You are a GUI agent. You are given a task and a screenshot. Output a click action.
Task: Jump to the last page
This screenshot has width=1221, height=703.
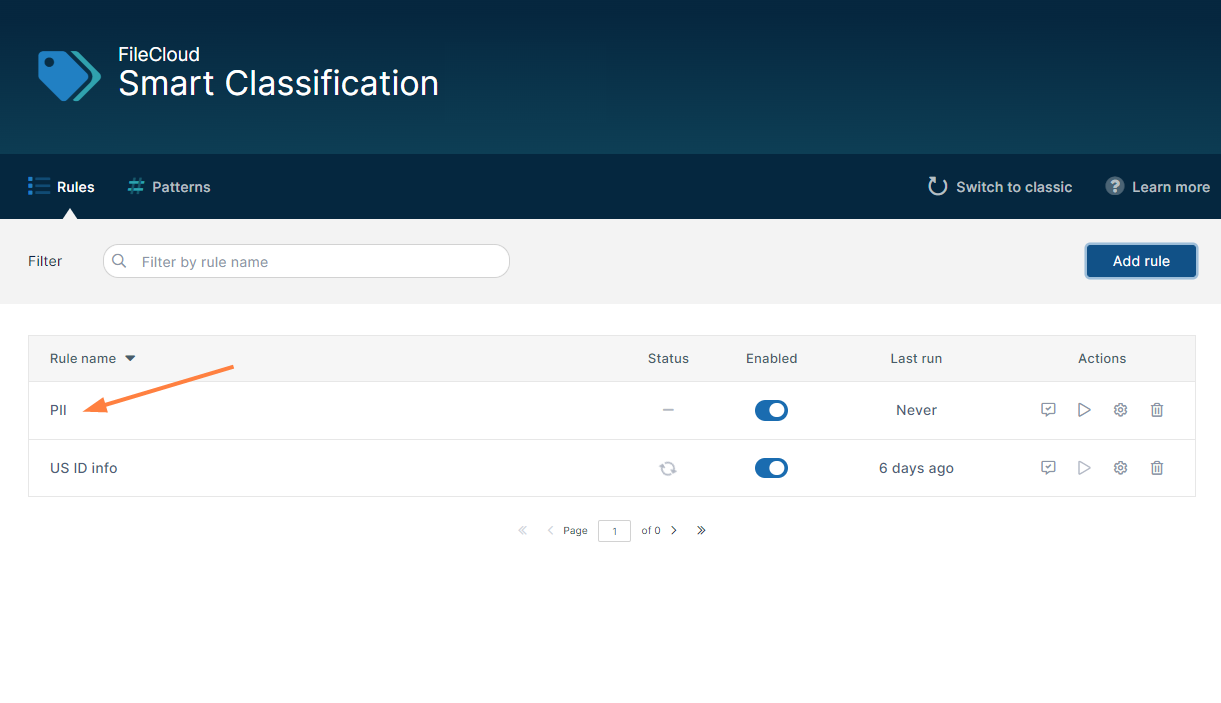coord(701,531)
